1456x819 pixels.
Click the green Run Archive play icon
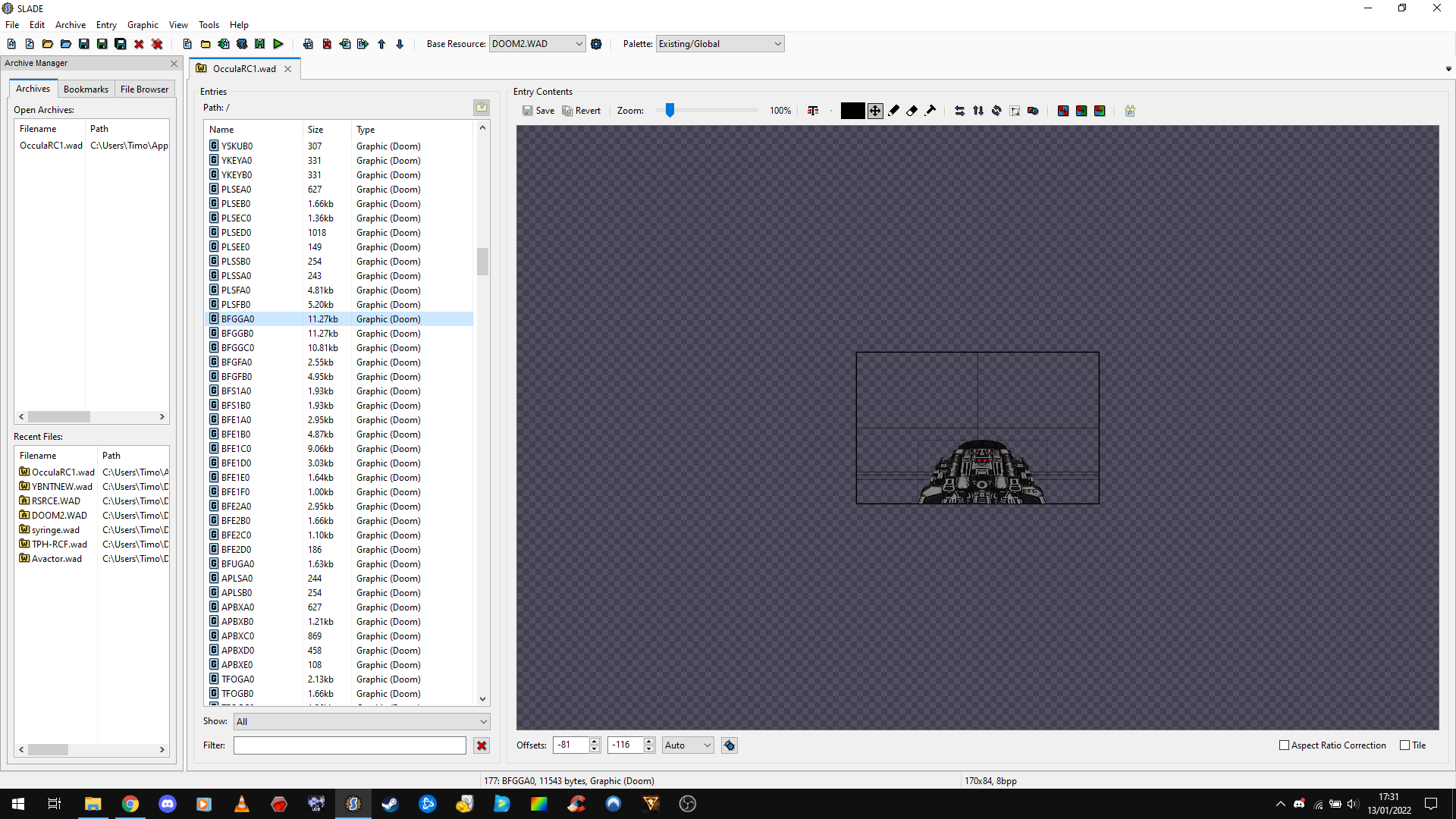pos(278,44)
